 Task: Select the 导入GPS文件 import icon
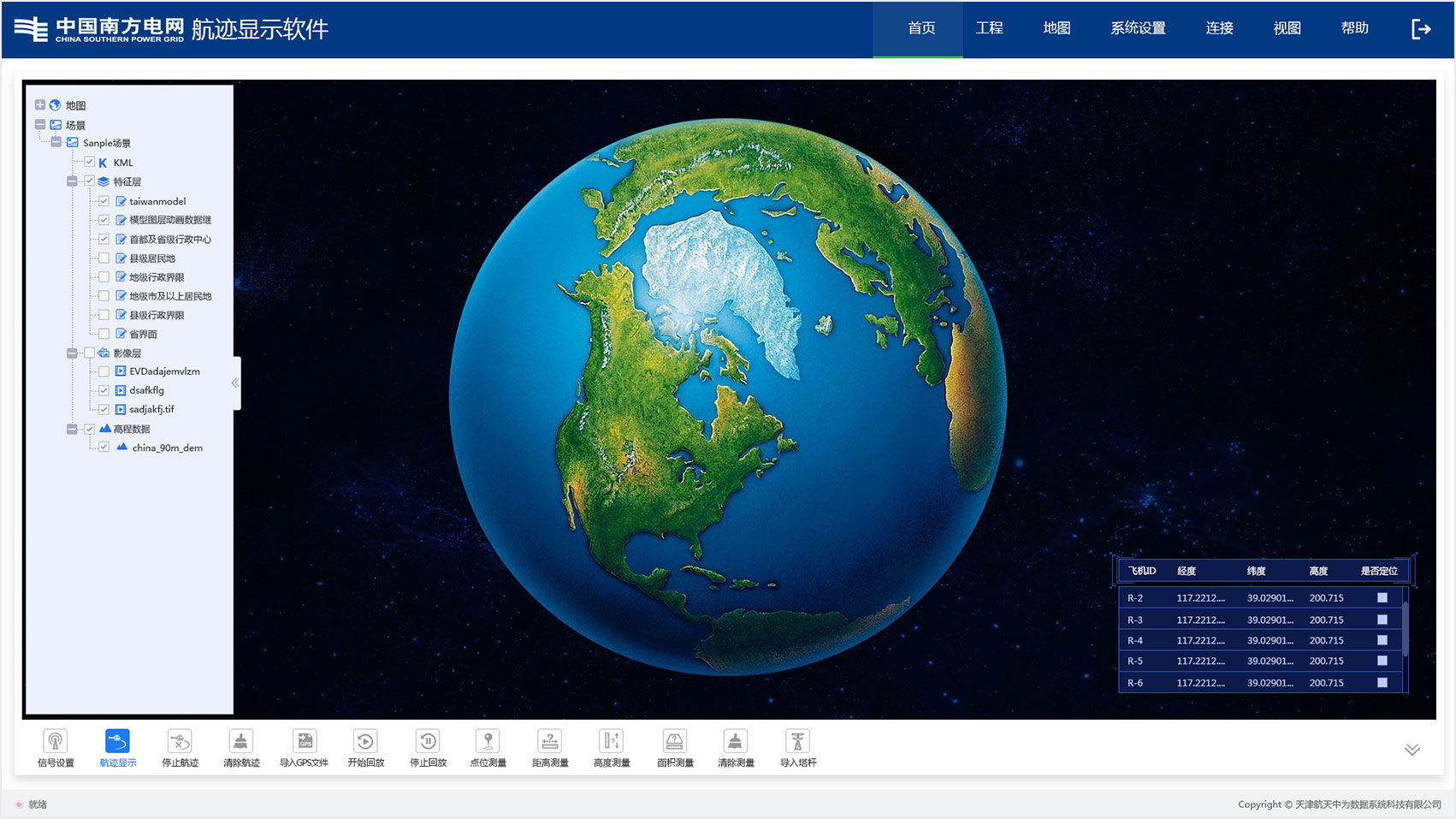[304, 741]
